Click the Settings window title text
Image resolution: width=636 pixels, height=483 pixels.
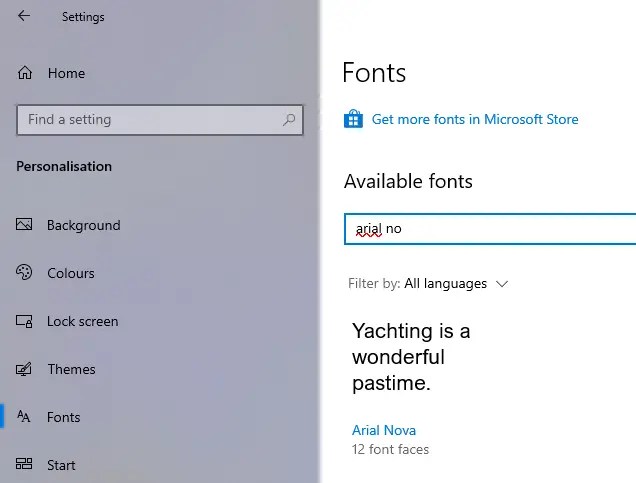tap(83, 17)
